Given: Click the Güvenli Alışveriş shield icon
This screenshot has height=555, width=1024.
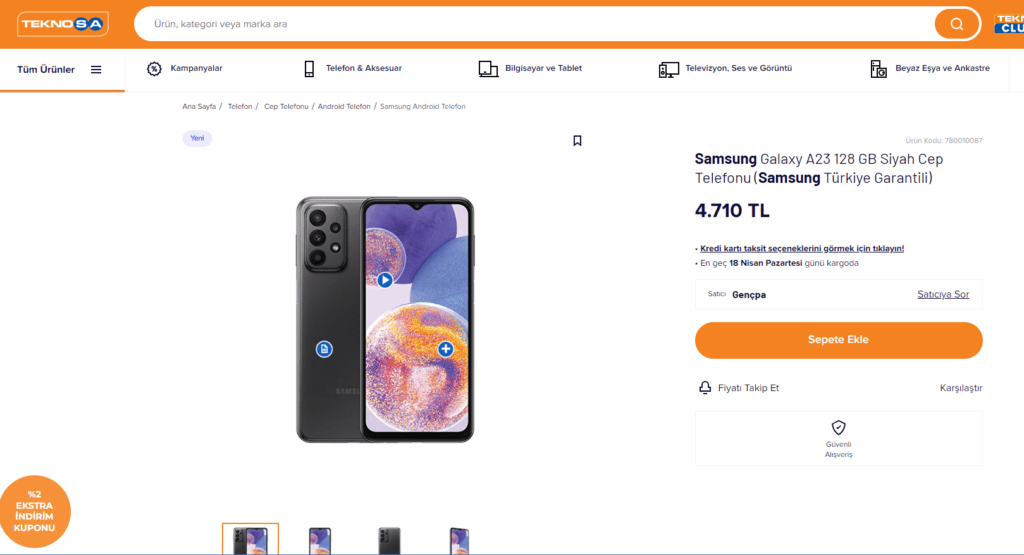Looking at the screenshot, I should pyautogui.click(x=838, y=427).
